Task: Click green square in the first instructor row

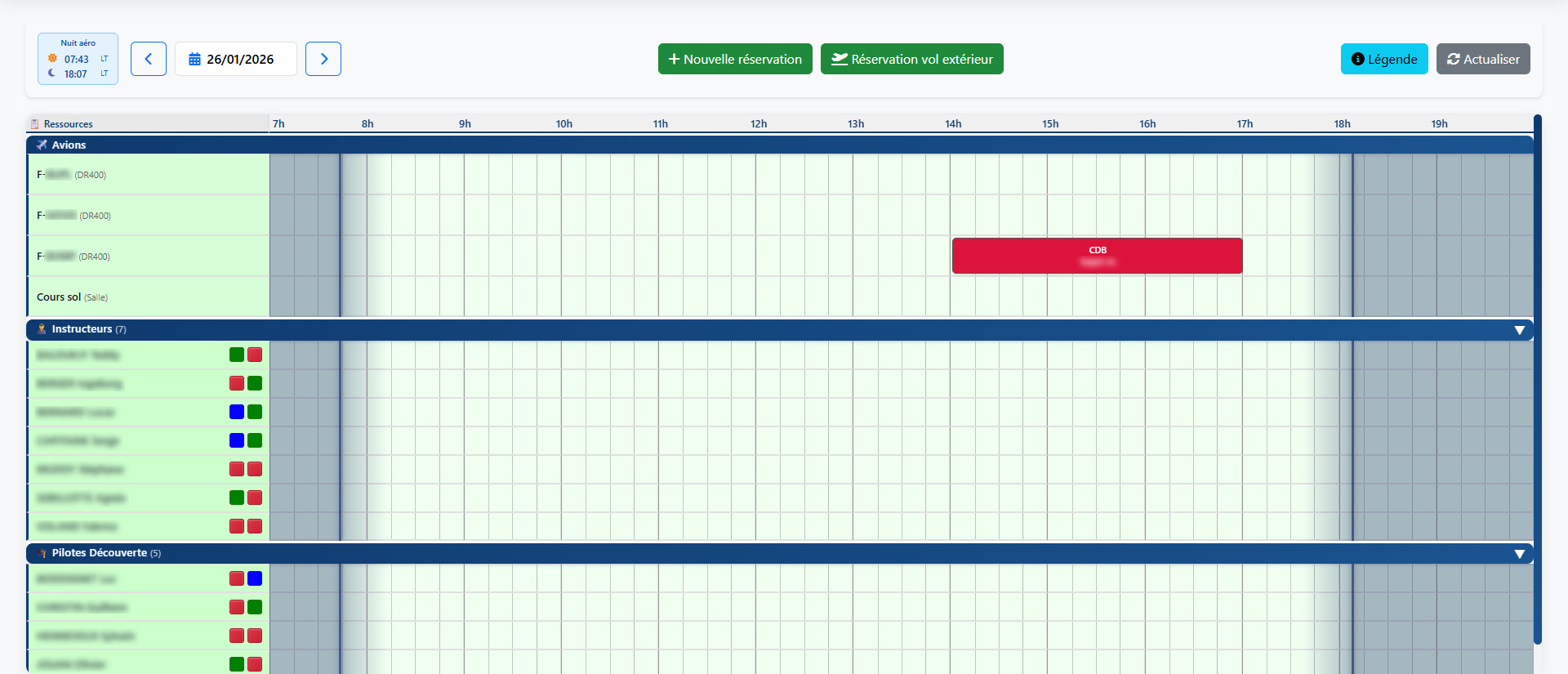Action: tap(237, 355)
